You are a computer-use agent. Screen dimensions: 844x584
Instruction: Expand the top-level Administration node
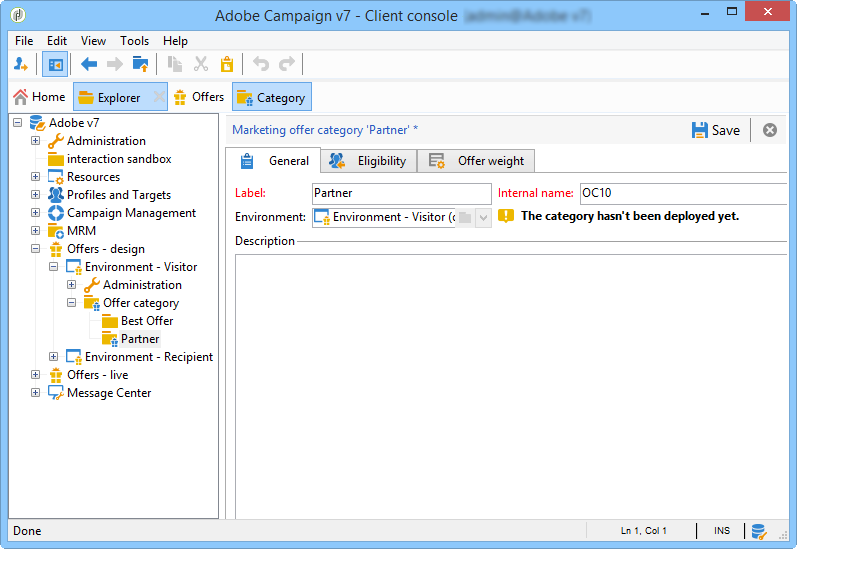pos(36,140)
